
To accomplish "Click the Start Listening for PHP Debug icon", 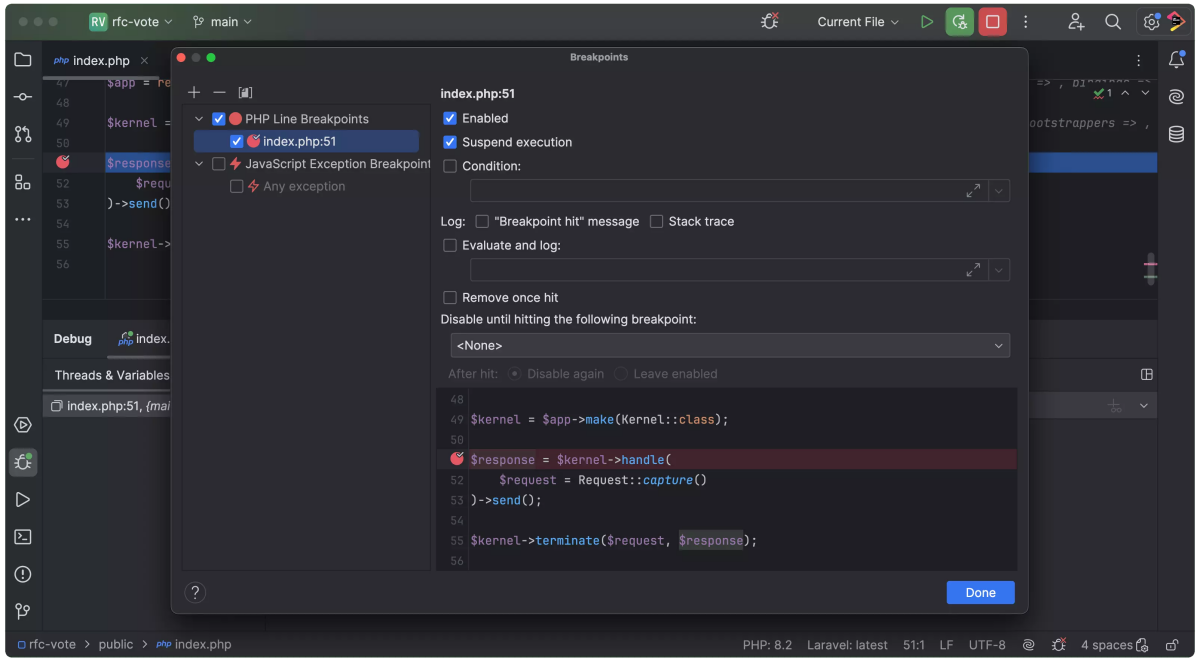I will point(770,21).
